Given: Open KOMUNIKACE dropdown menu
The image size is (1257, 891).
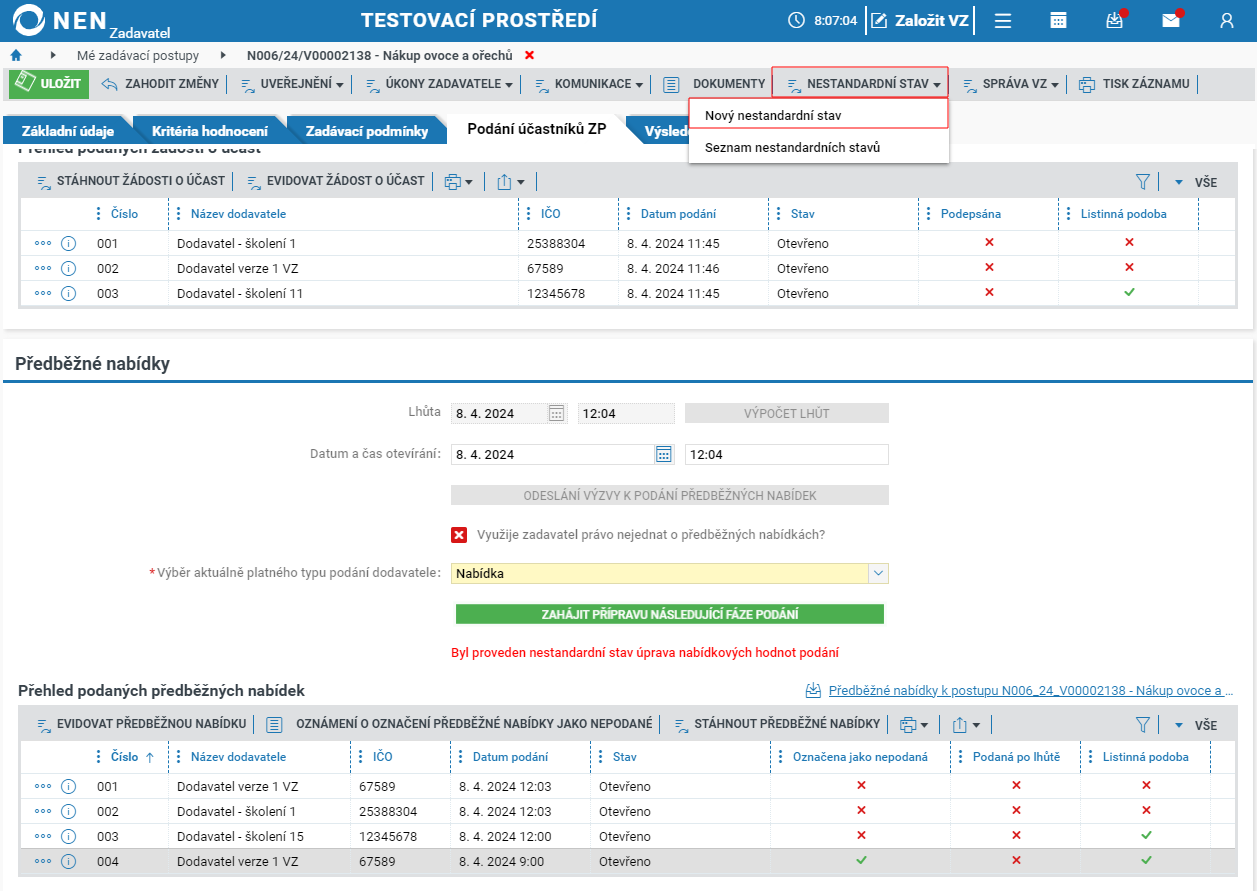Looking at the screenshot, I should tap(588, 84).
